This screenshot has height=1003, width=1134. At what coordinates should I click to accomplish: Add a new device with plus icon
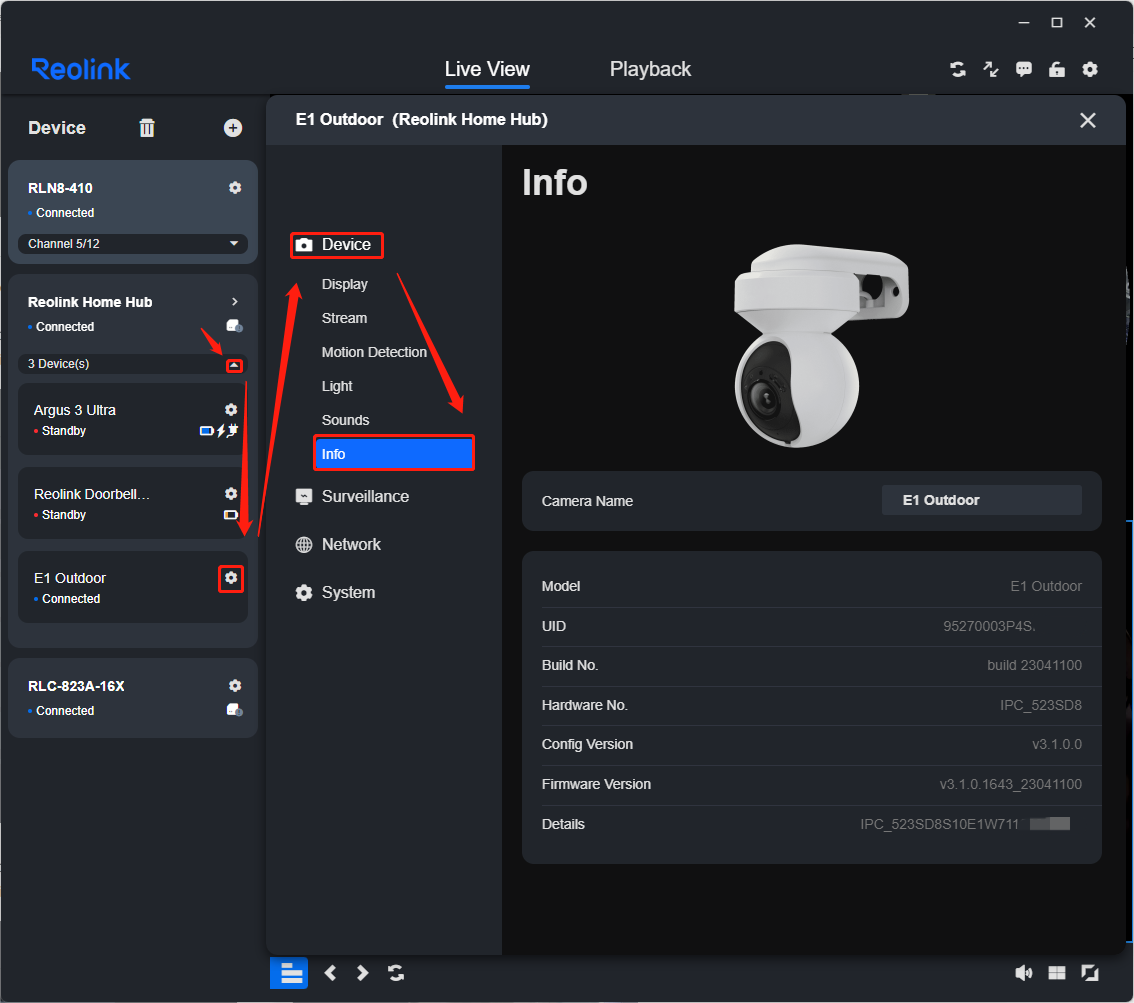tap(233, 128)
